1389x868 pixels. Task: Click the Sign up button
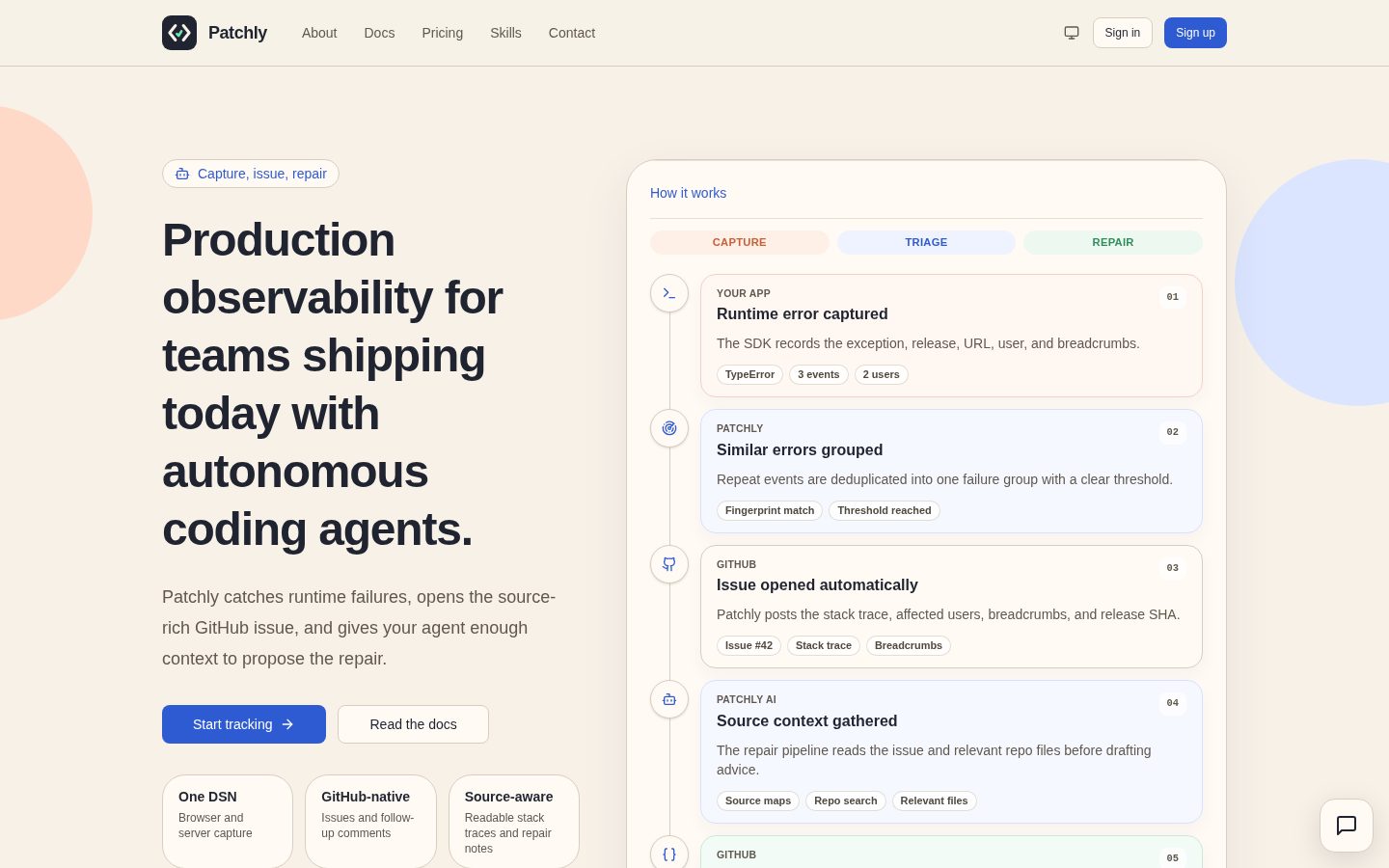click(1195, 33)
